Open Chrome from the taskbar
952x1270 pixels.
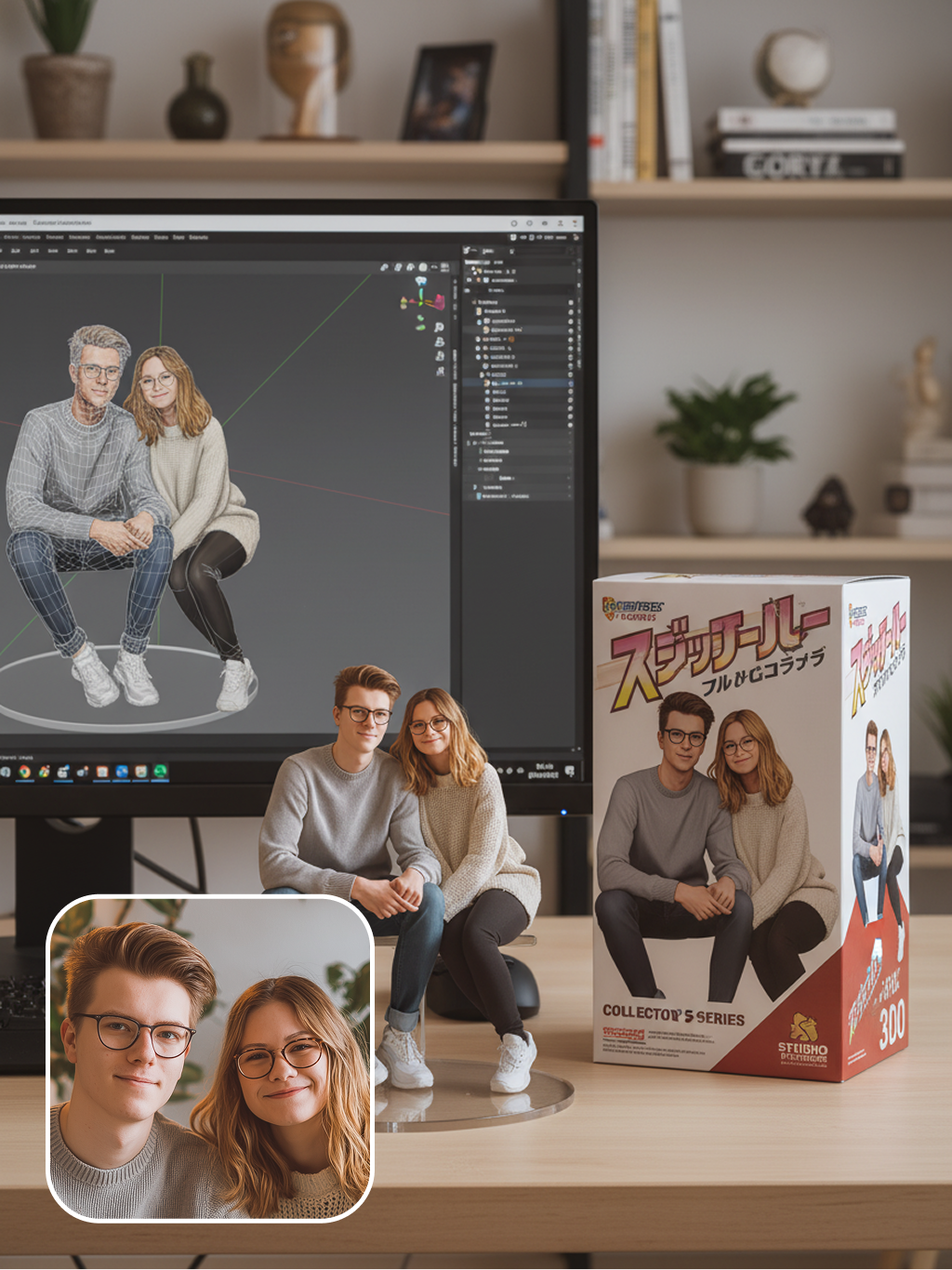coord(24,772)
